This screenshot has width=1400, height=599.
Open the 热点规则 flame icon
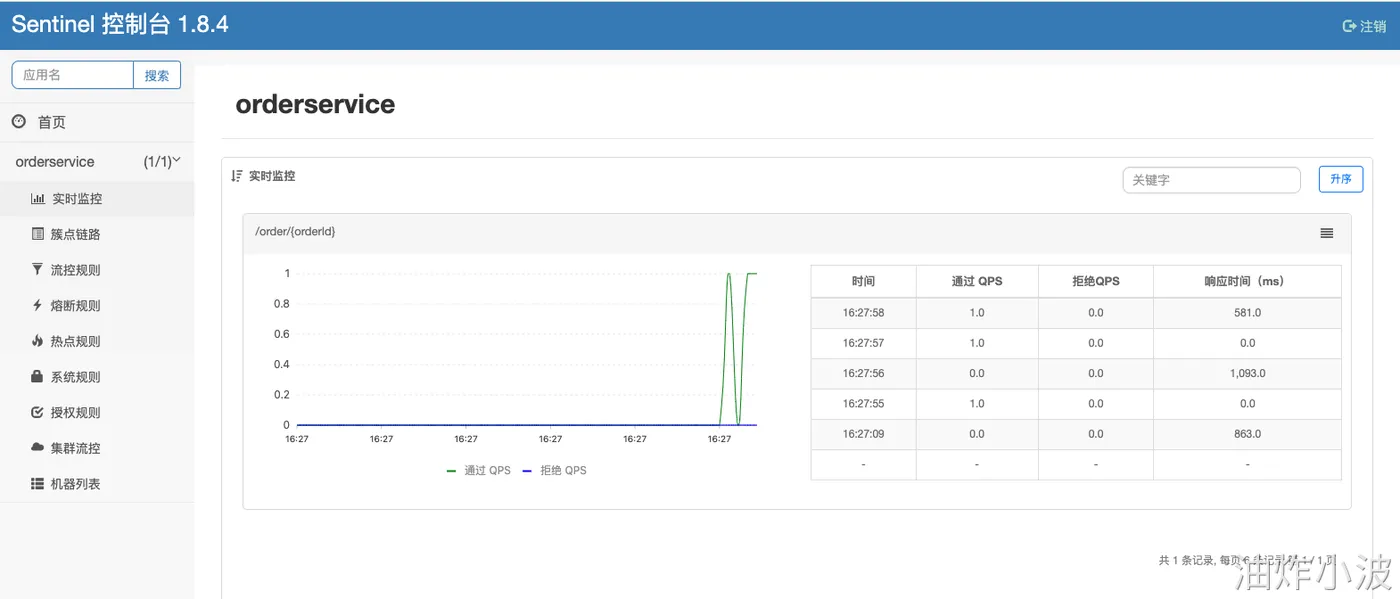pyautogui.click(x=38, y=341)
